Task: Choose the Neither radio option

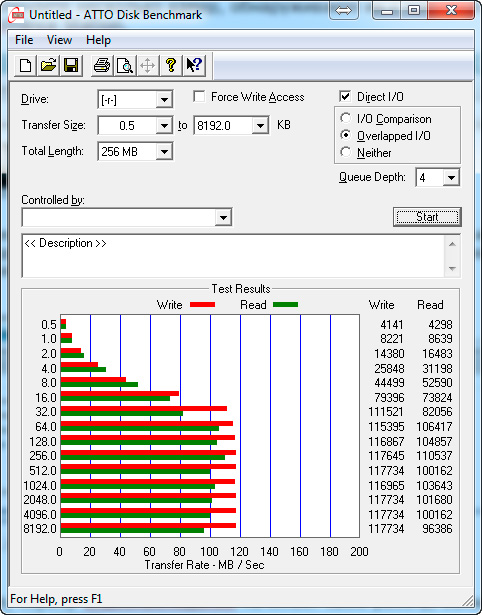Action: [346, 152]
